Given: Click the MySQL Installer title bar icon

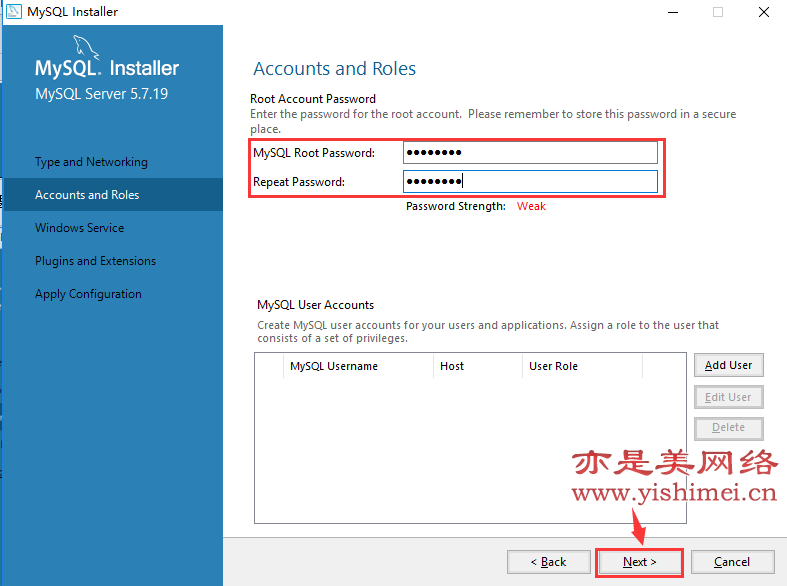Looking at the screenshot, I should tap(14, 11).
